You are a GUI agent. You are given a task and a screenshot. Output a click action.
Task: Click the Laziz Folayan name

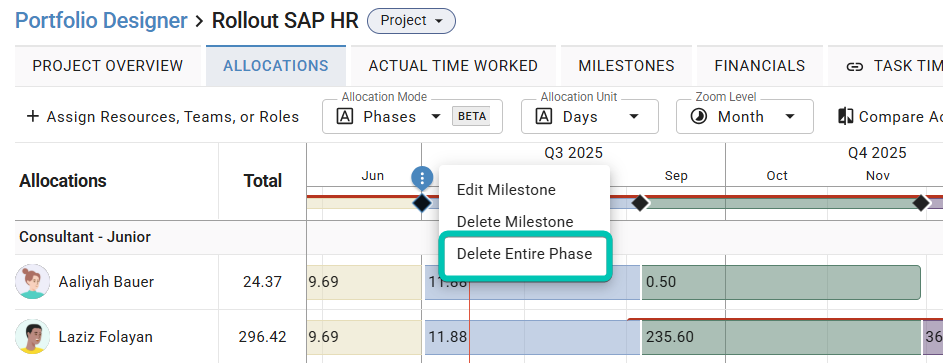(105, 337)
